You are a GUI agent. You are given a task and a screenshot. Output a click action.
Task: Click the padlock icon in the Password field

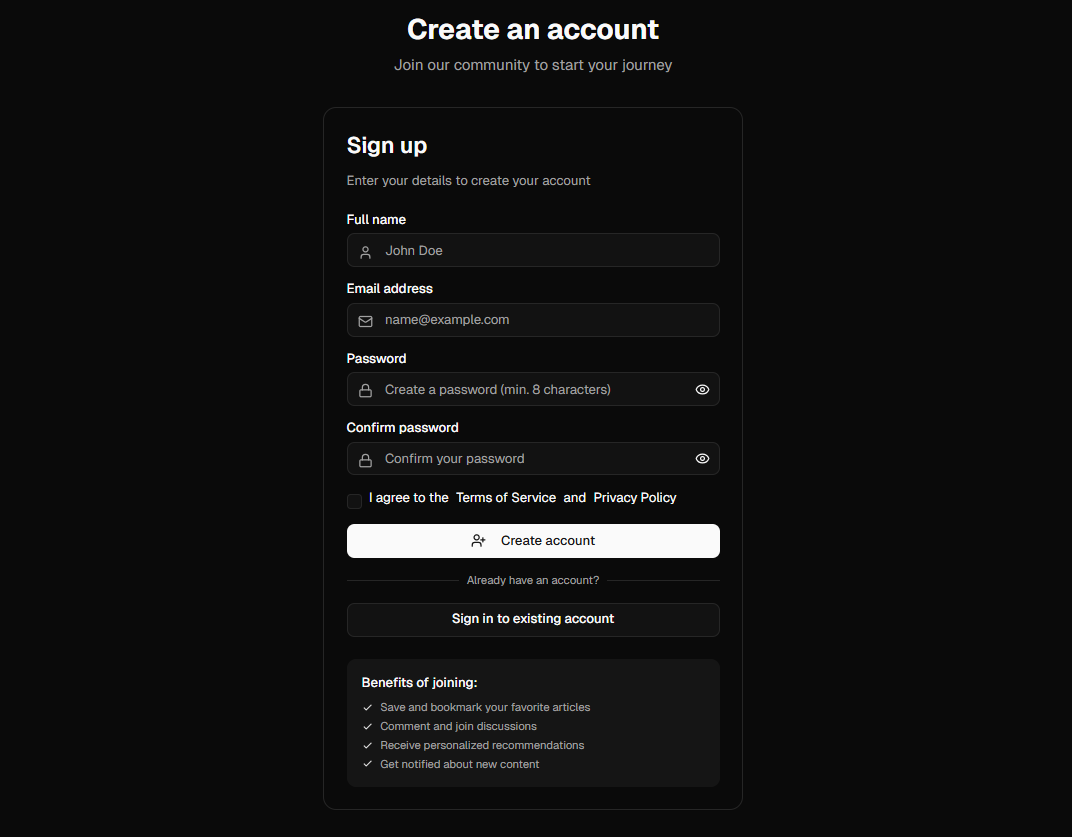(366, 389)
